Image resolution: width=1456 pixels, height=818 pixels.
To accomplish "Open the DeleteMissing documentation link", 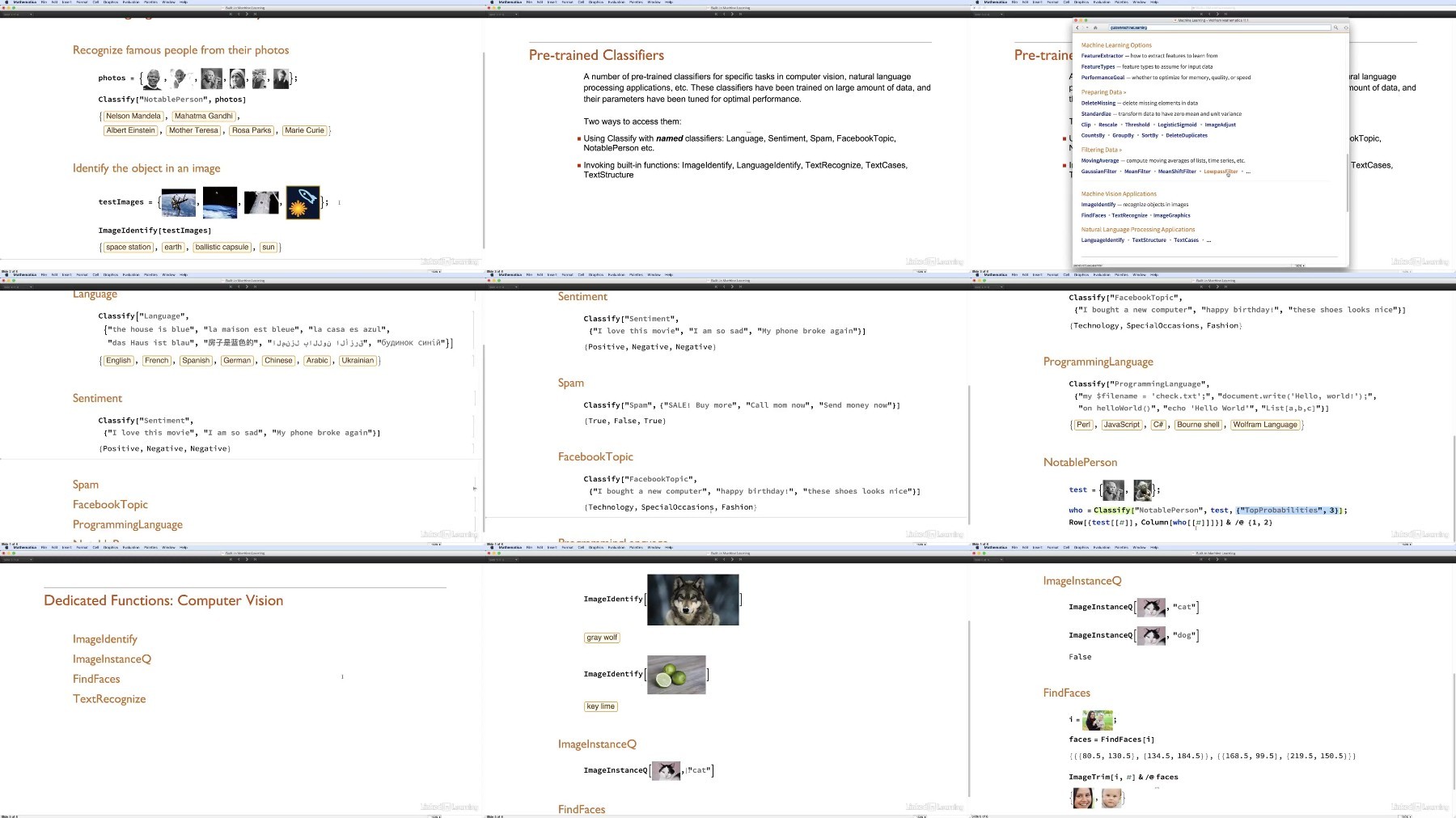I will click(1098, 103).
